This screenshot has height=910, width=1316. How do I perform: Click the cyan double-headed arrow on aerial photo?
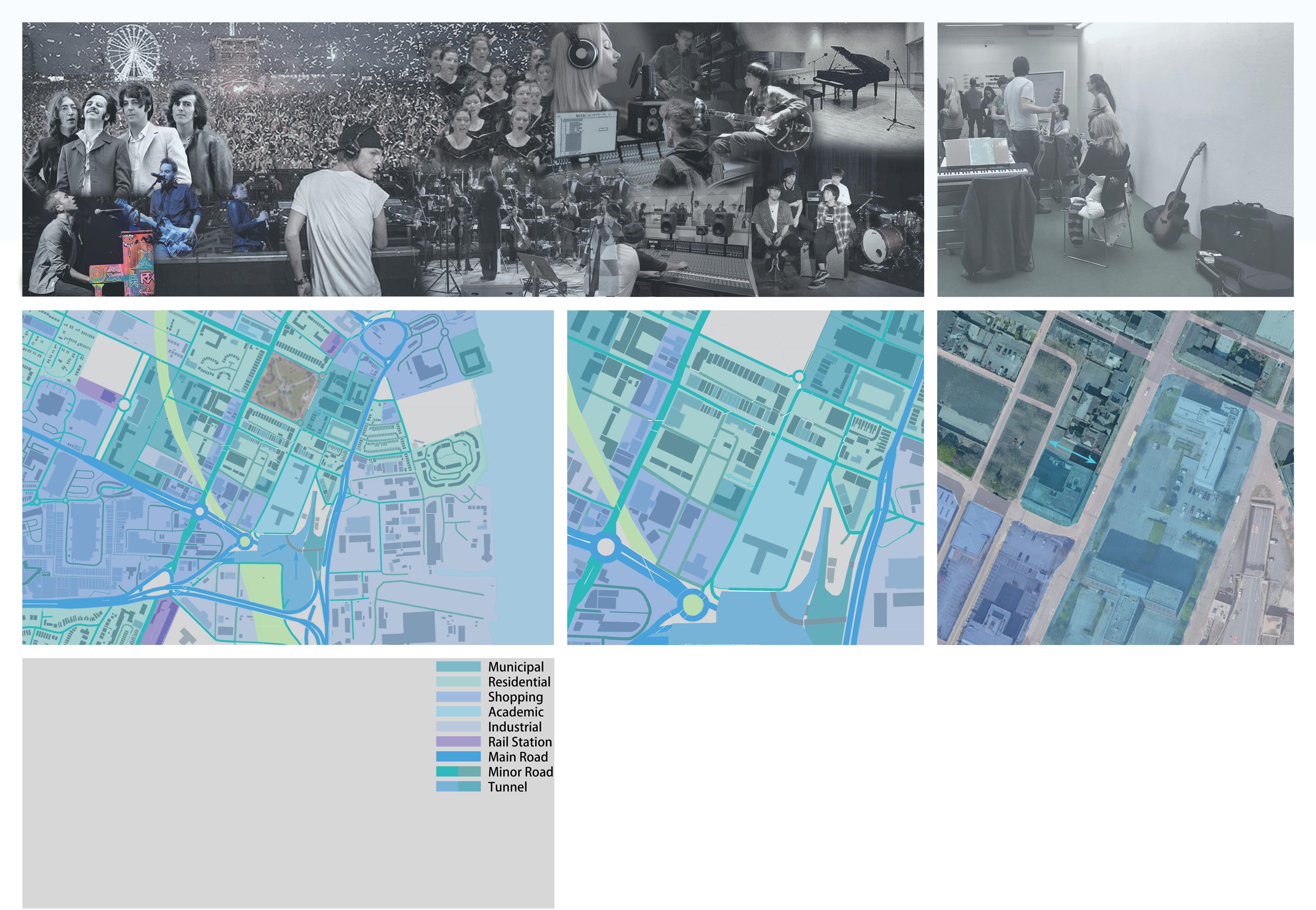1072,452
